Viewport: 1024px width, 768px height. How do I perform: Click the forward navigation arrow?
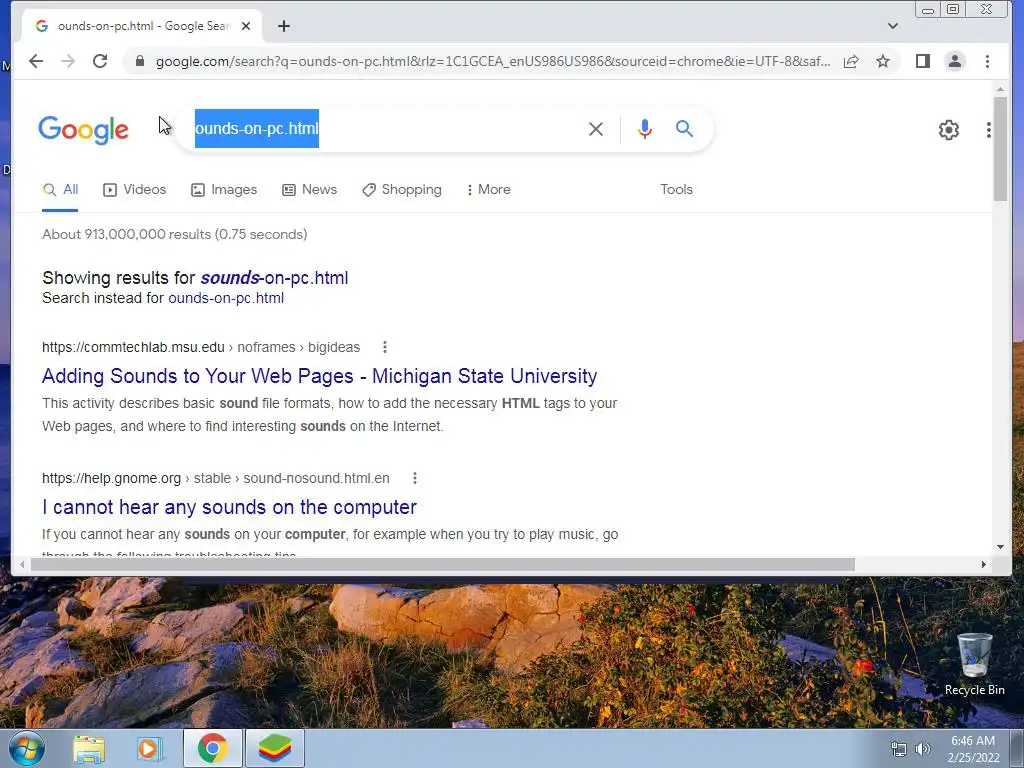tap(68, 61)
